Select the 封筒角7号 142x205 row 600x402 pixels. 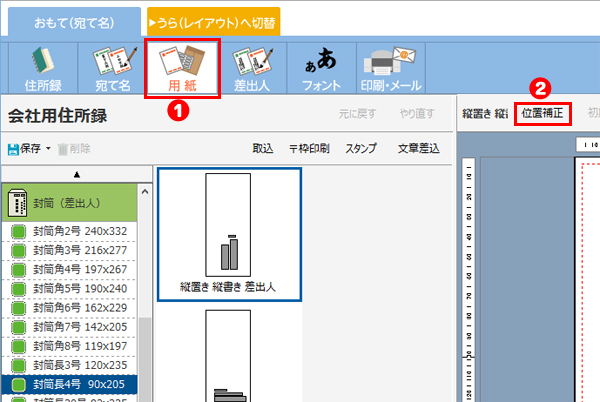(69, 327)
